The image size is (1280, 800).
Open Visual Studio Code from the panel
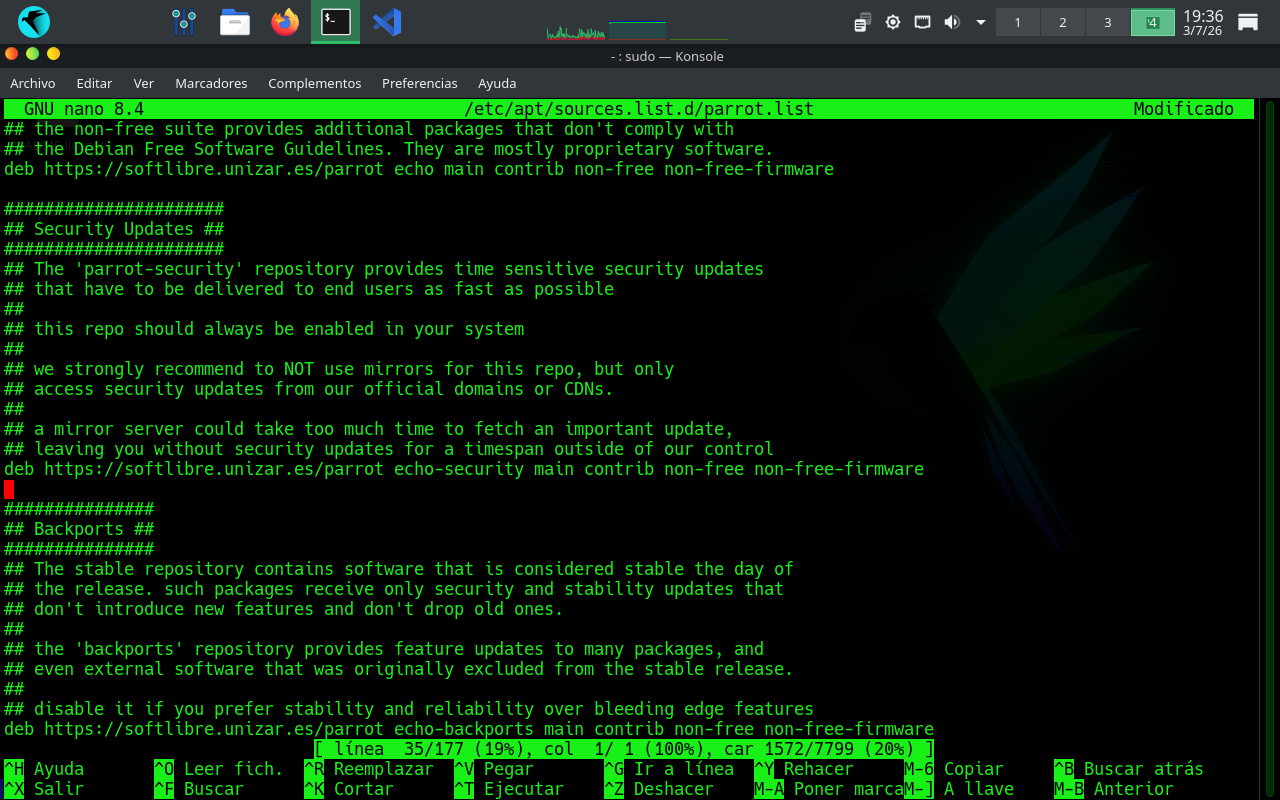387,21
